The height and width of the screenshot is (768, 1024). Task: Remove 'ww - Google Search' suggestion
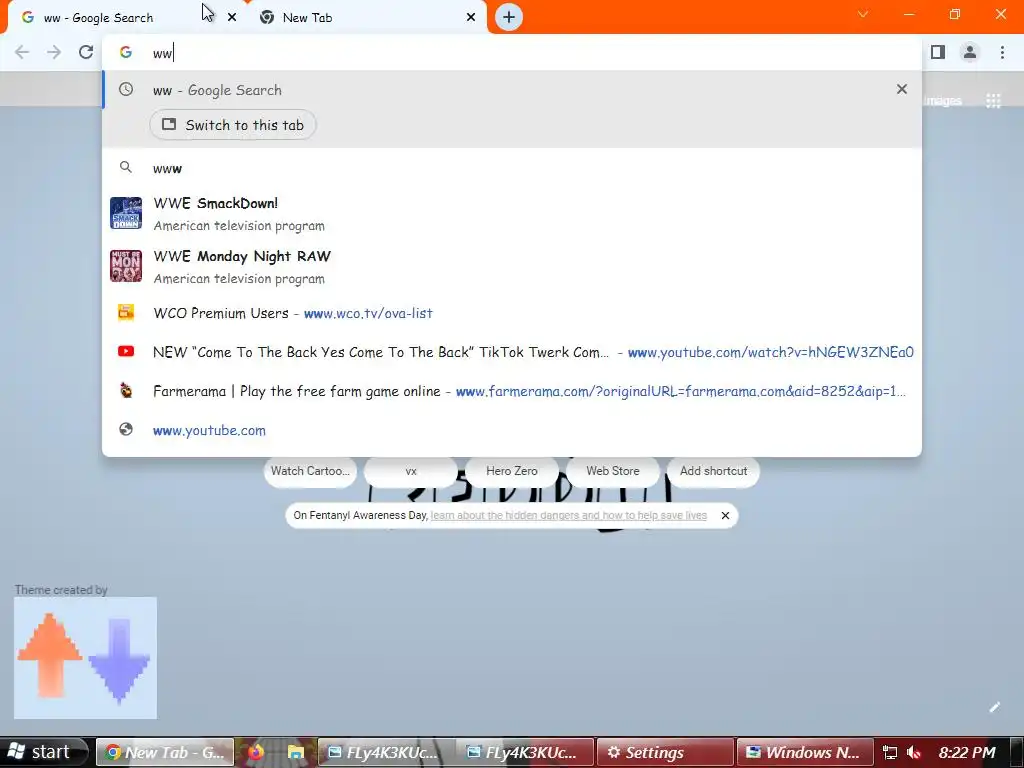click(902, 89)
